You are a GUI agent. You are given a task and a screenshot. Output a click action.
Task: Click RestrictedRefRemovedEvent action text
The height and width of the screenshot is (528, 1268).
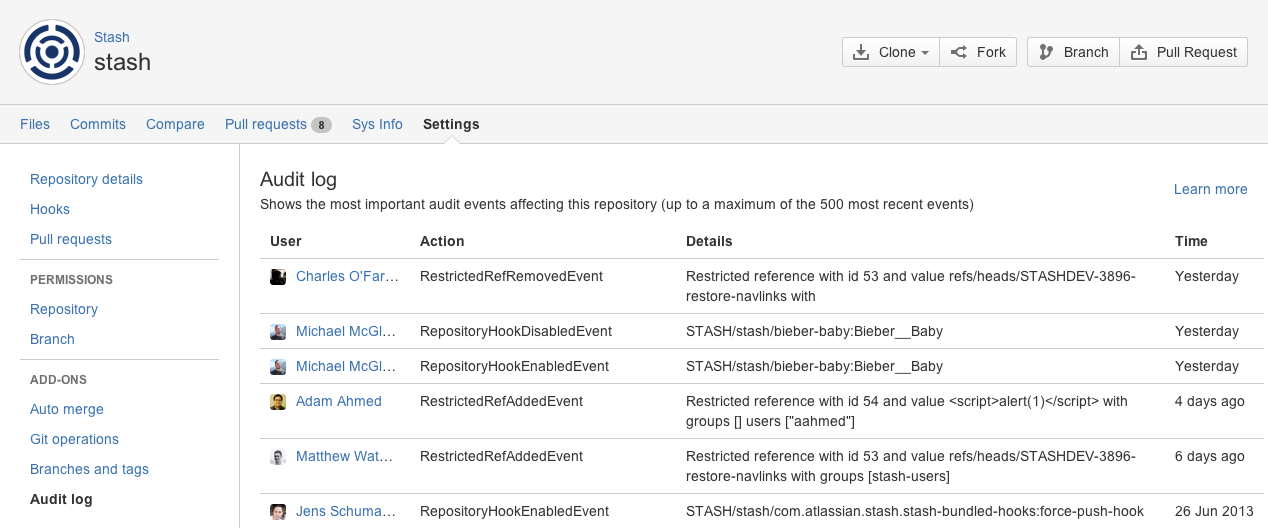pyautogui.click(x=511, y=276)
